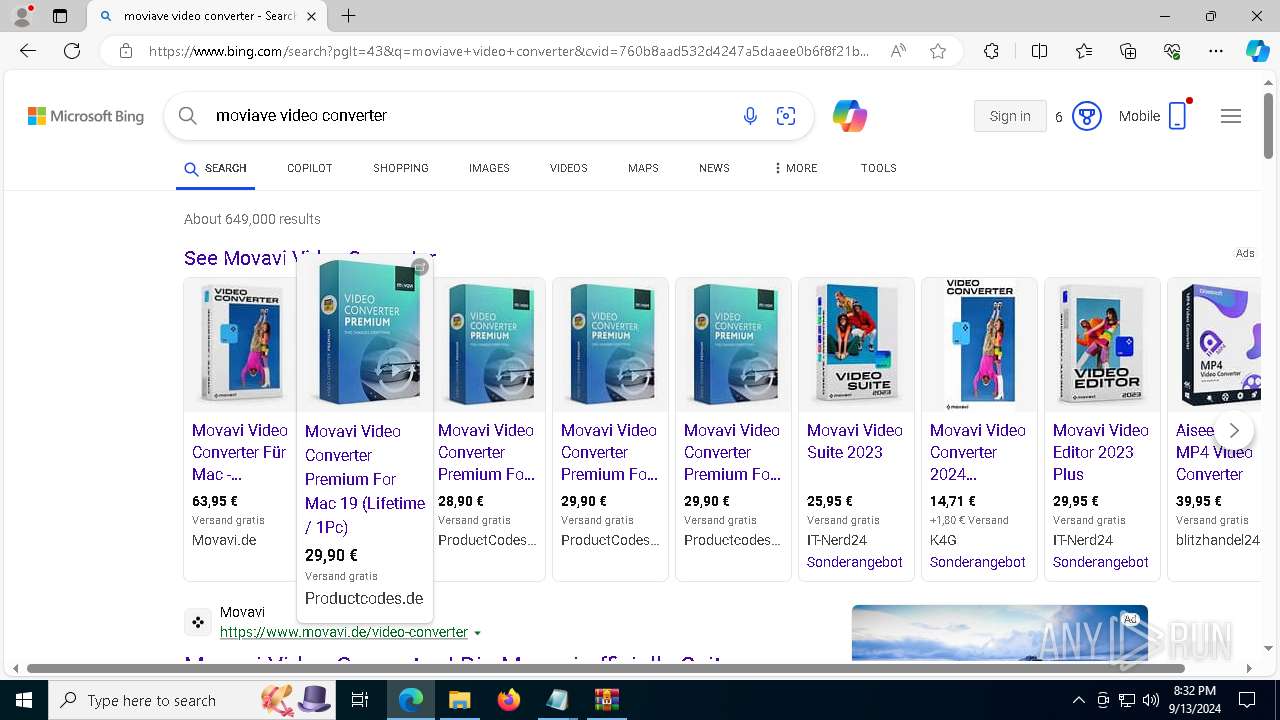Click taskbar Type here to search box

point(193,700)
